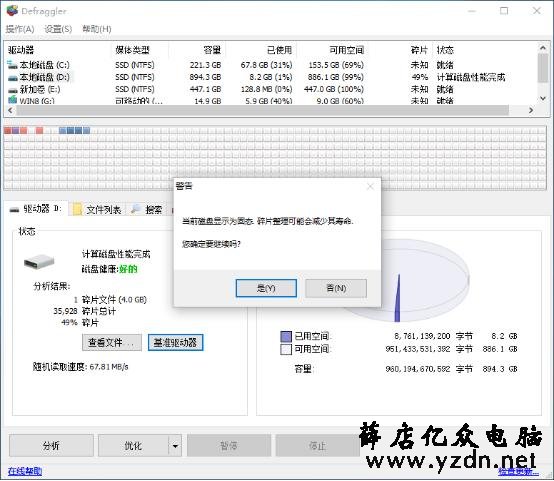This screenshot has width=554, height=481.
Task: Click the 优化 optimize button
Action: coord(133,445)
